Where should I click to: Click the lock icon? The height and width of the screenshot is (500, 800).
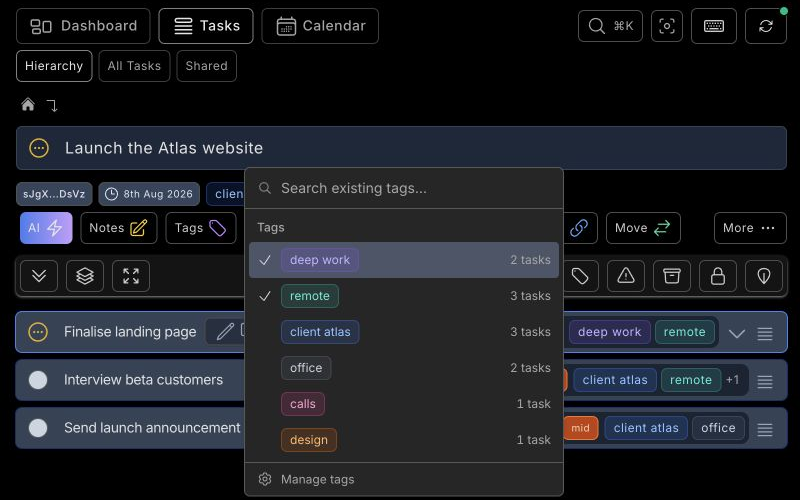(718, 276)
